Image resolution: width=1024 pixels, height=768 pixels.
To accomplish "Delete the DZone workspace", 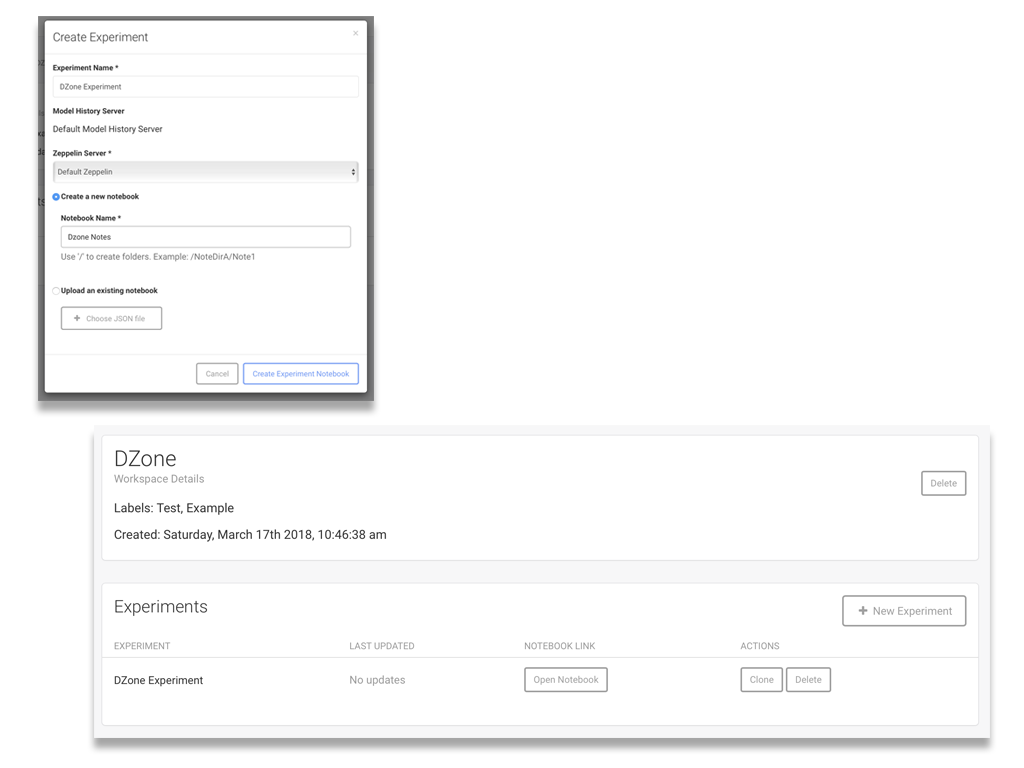I will click(943, 483).
